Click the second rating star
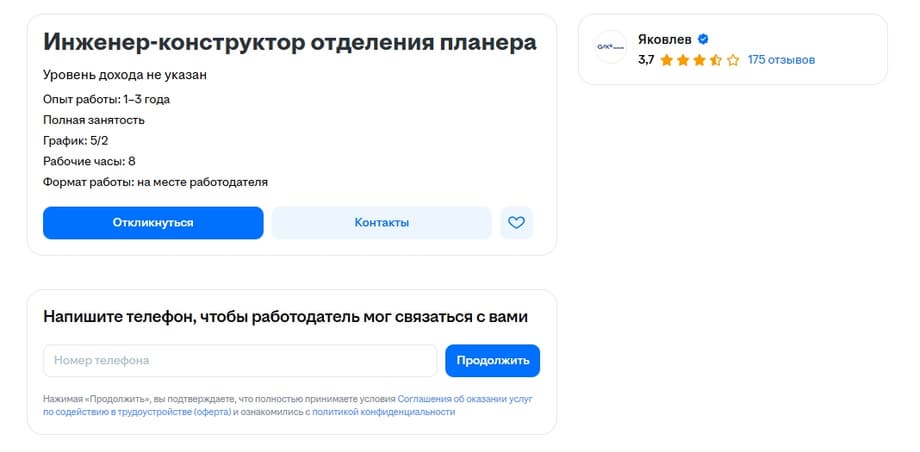 683,60
